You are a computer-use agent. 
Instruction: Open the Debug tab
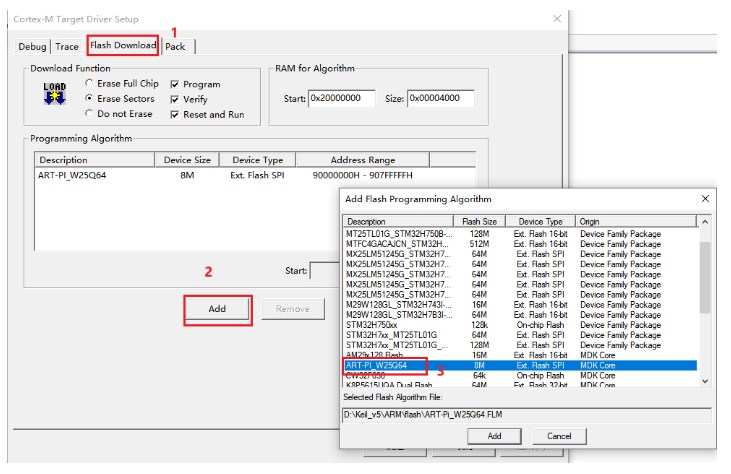point(32,47)
